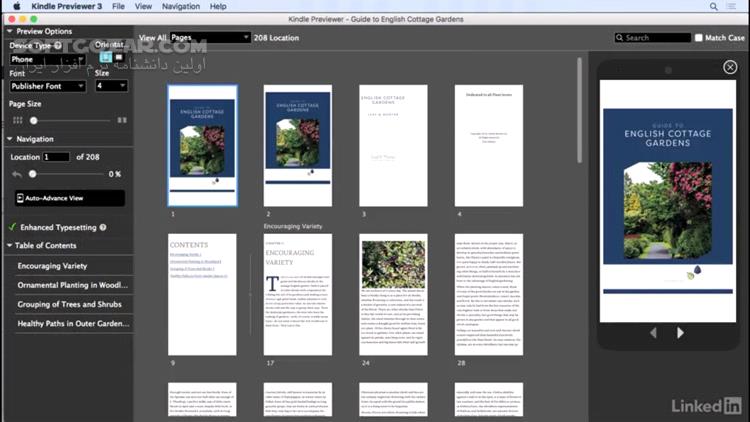Click '208 Location' text
750x422 pixels.
pos(276,38)
